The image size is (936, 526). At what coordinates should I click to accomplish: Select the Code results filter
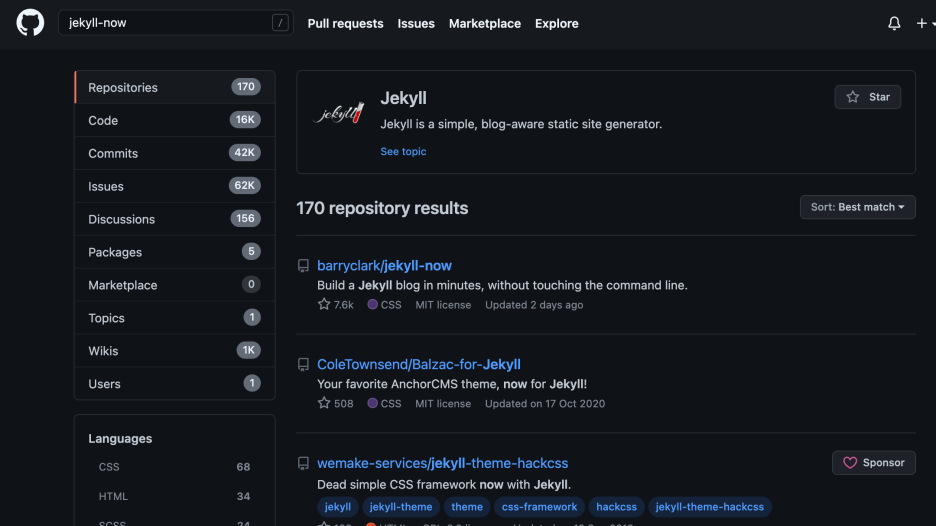[174, 120]
